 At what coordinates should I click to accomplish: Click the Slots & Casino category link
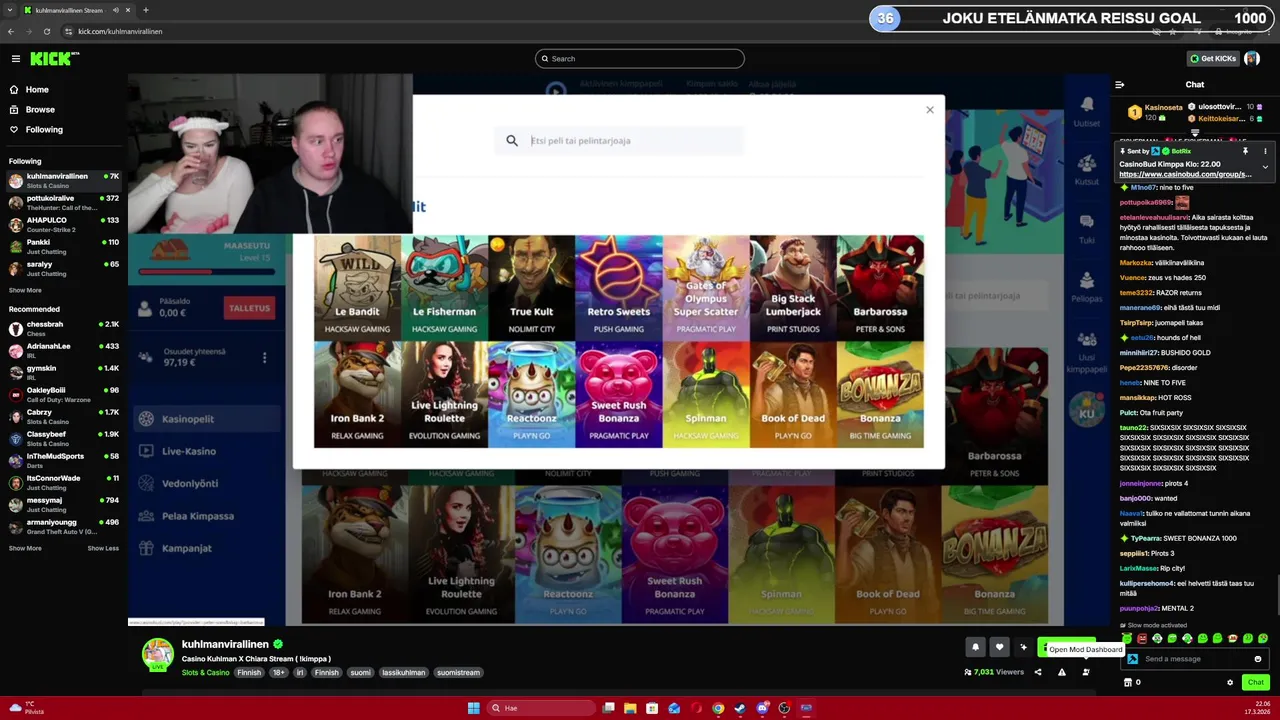pyautogui.click(x=205, y=673)
